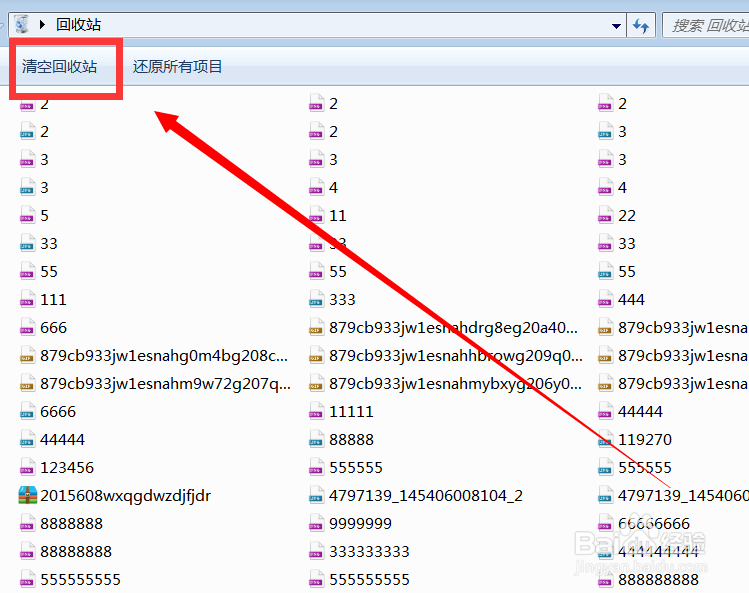Click the JPG icon of file 333
Viewport: 749px width, 593px height.
point(316,300)
